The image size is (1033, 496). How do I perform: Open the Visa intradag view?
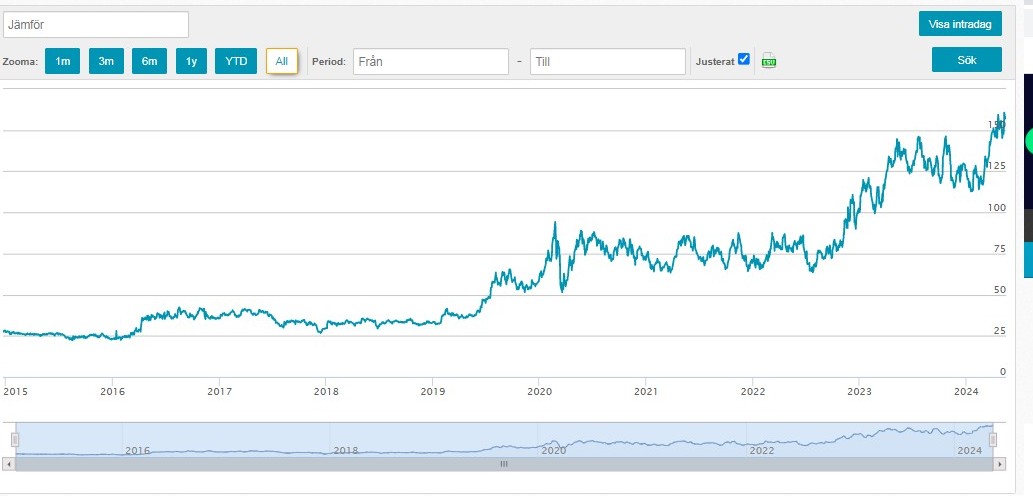[x=960, y=24]
